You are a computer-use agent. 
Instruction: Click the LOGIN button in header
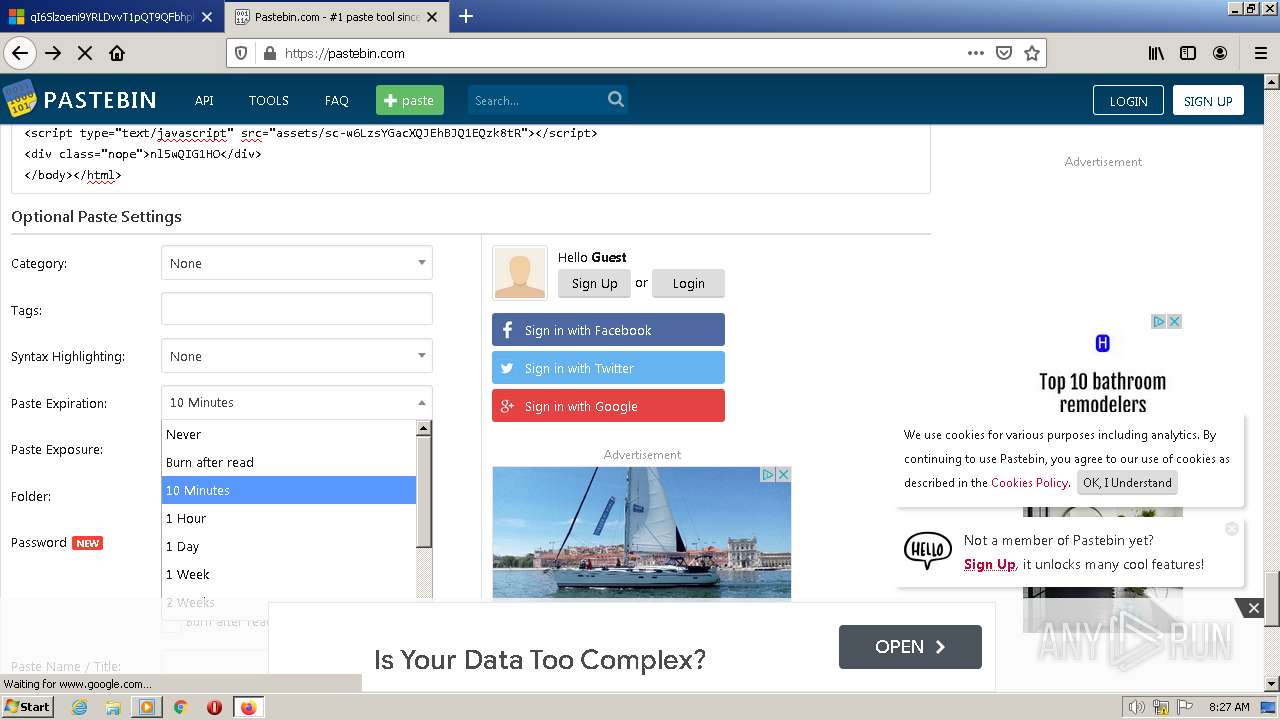tap(1128, 100)
